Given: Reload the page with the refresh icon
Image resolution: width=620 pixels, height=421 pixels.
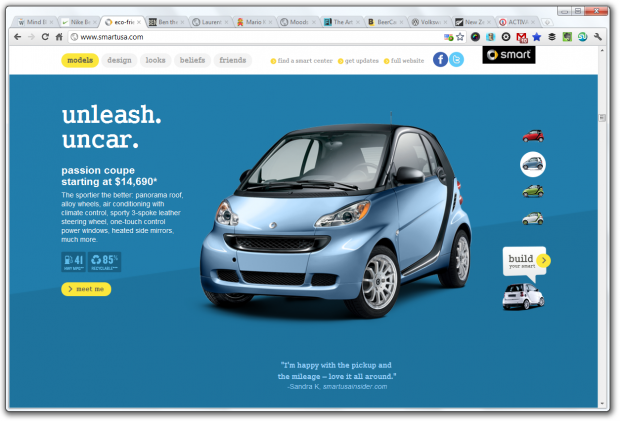Looking at the screenshot, I should (45, 37).
